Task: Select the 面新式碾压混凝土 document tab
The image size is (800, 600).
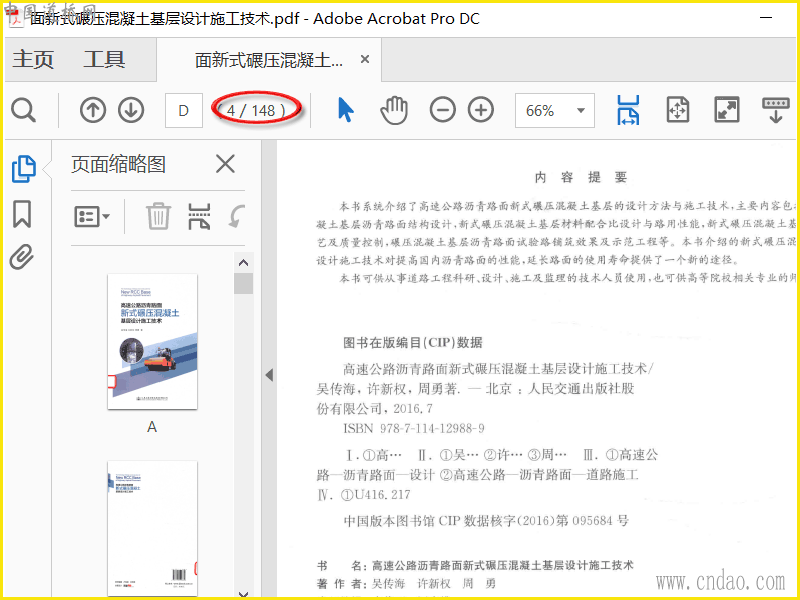Action: point(269,60)
